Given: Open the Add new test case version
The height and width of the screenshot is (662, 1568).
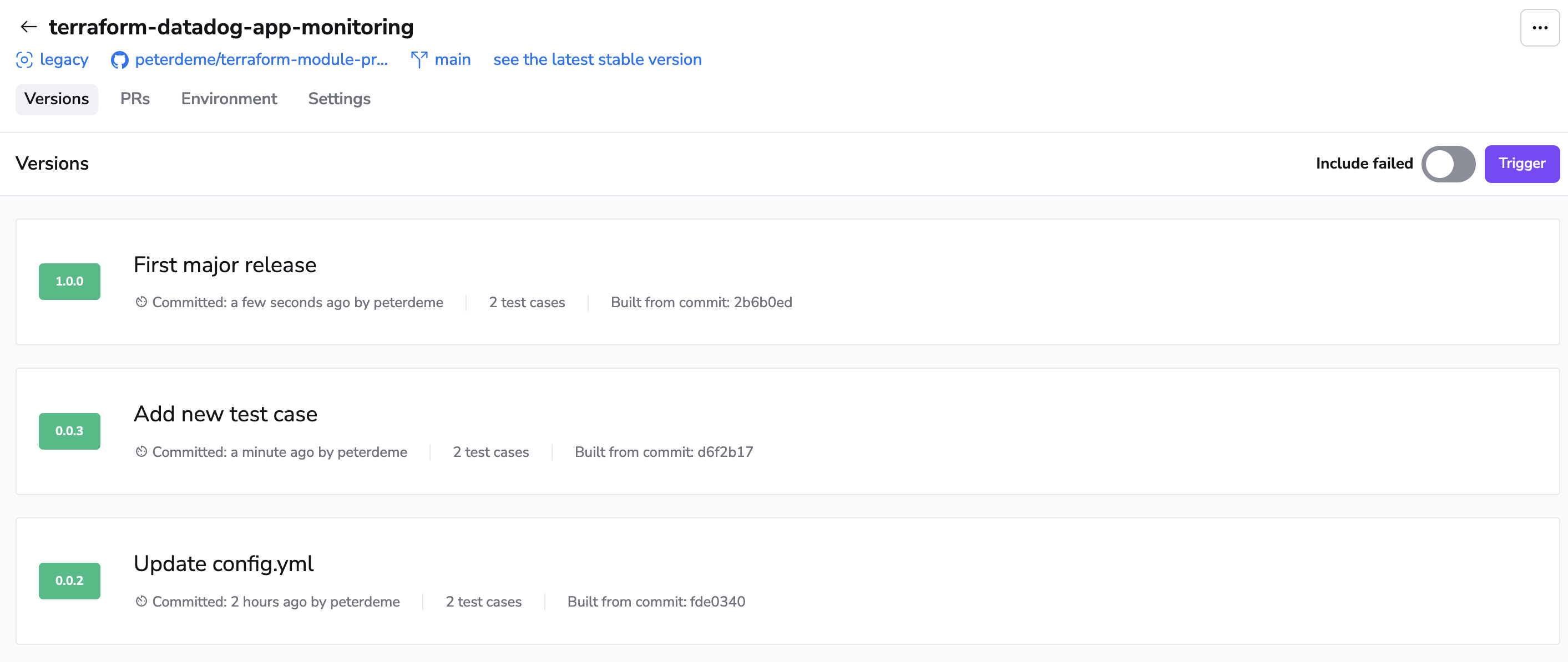Looking at the screenshot, I should [x=225, y=414].
